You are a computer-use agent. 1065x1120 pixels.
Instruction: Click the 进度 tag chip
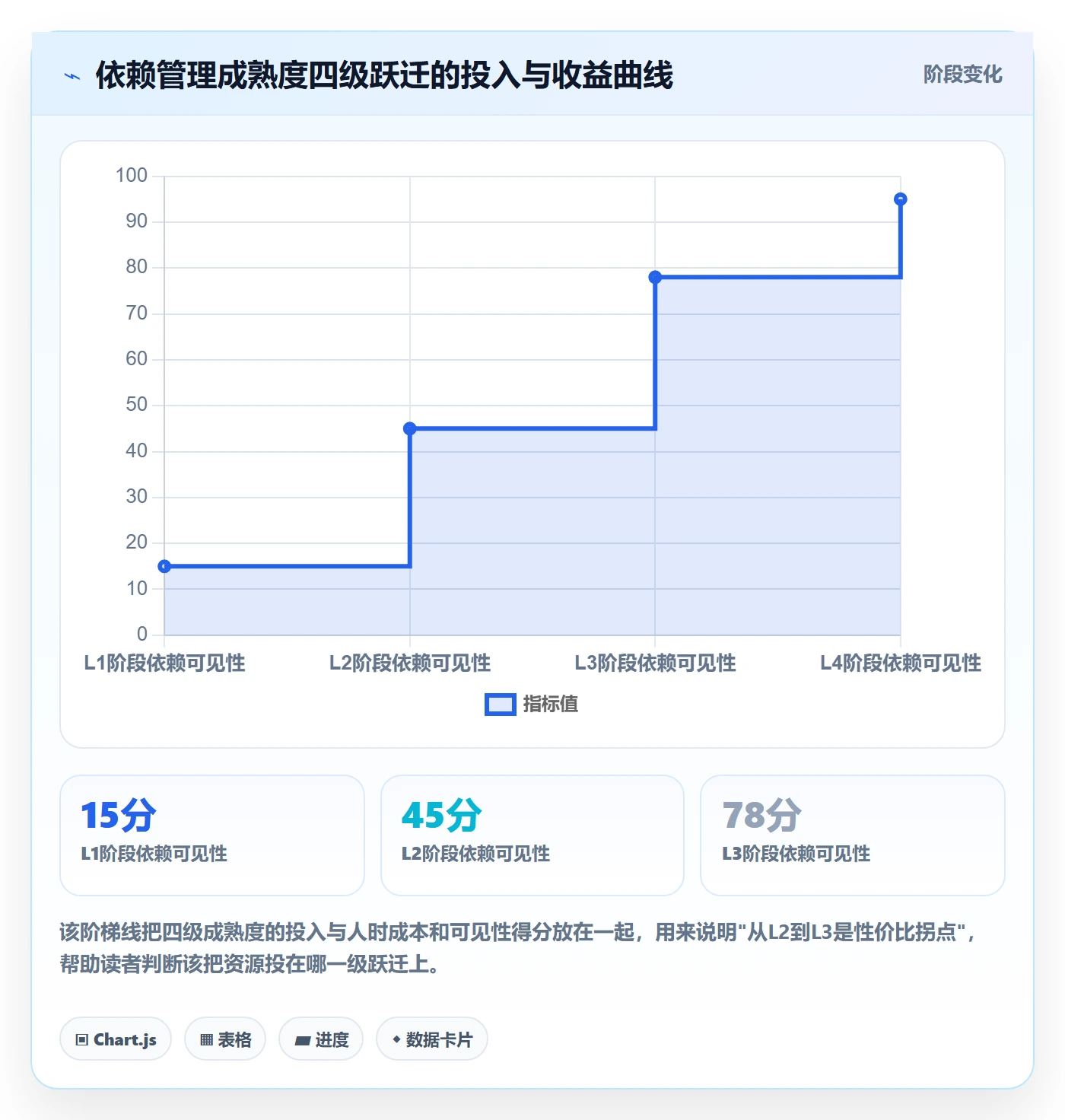321,1039
